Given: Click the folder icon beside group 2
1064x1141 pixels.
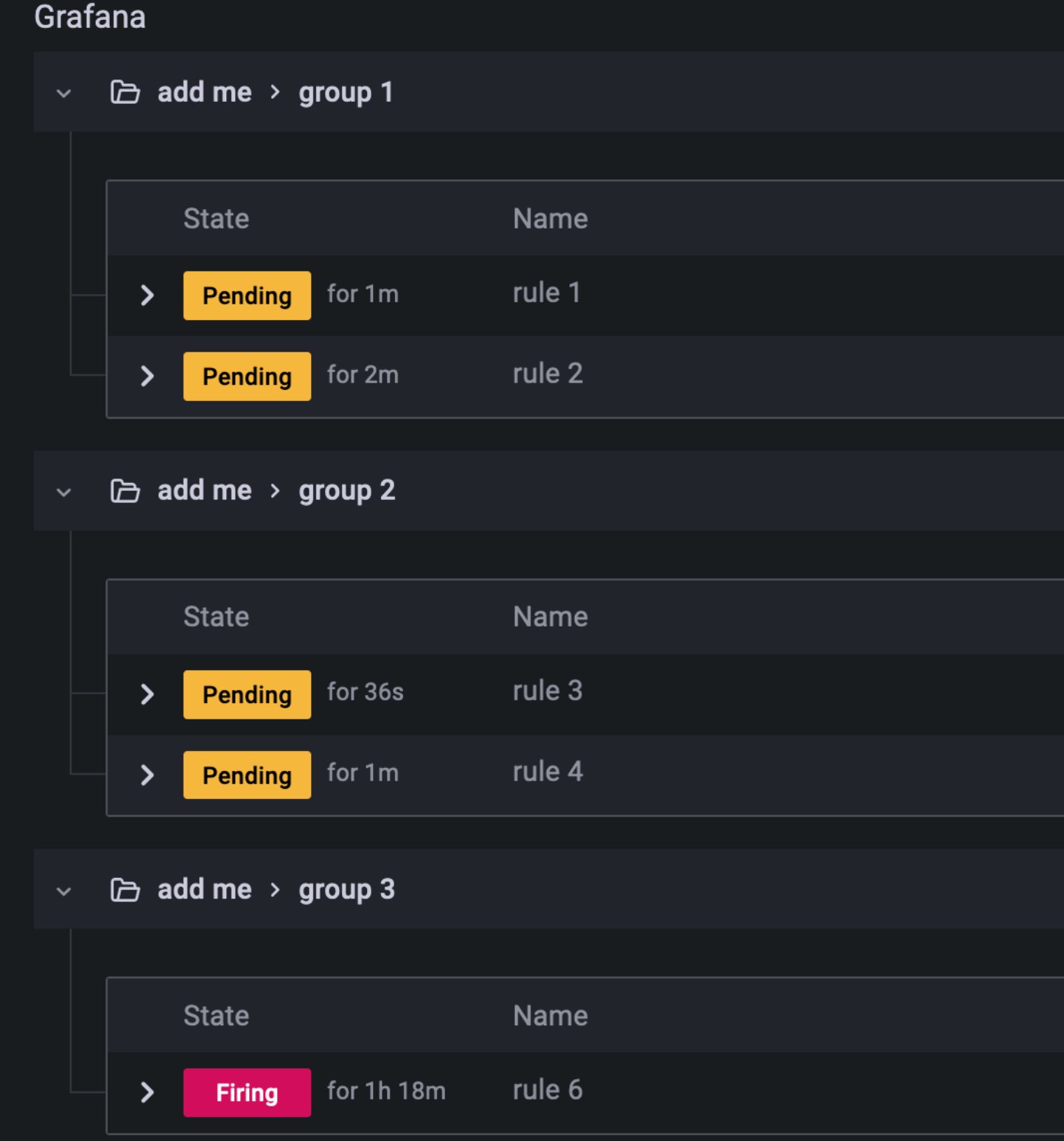Looking at the screenshot, I should (x=125, y=490).
